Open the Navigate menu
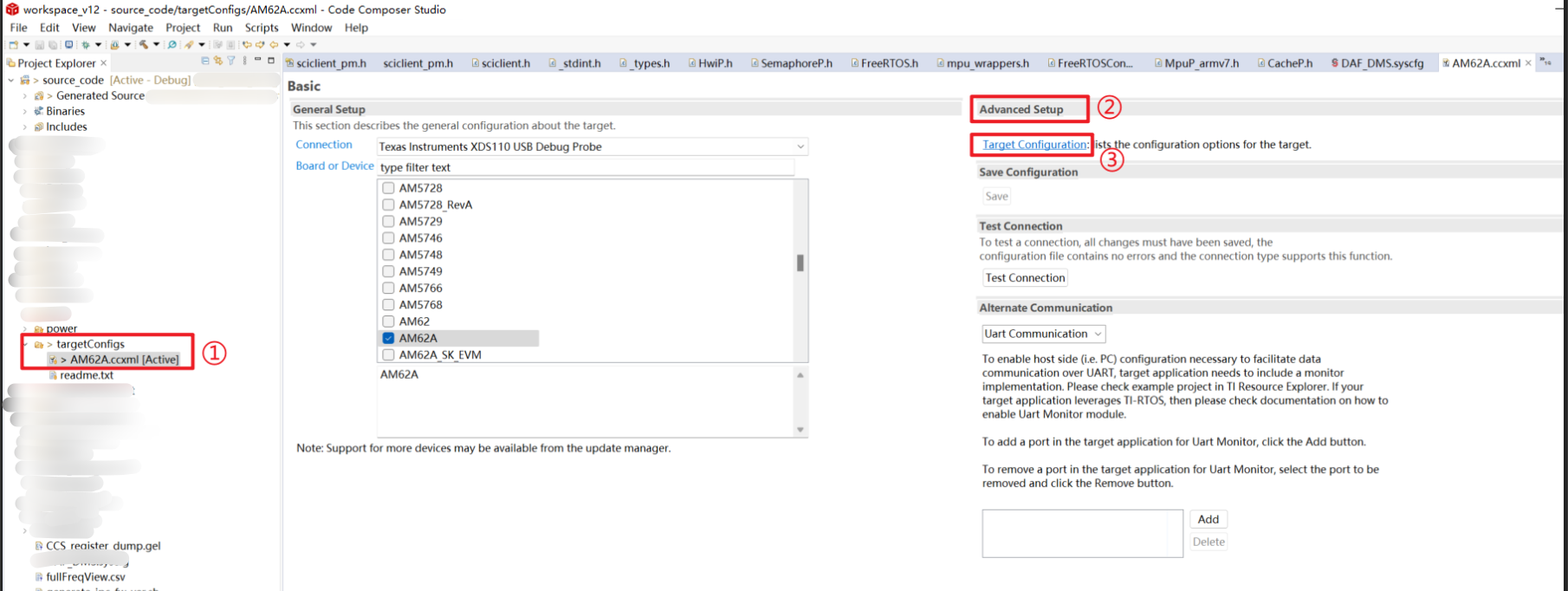The image size is (1568, 591). click(x=131, y=28)
